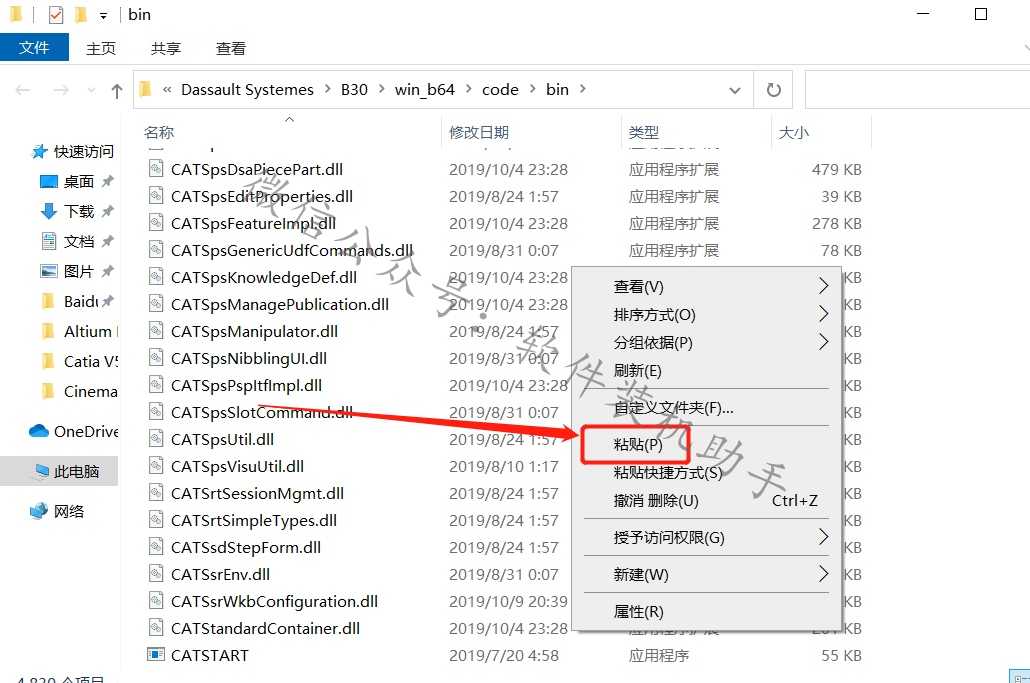The image size is (1030, 683).
Task: Click win_b64 in the breadcrumb path
Action: coord(424,89)
